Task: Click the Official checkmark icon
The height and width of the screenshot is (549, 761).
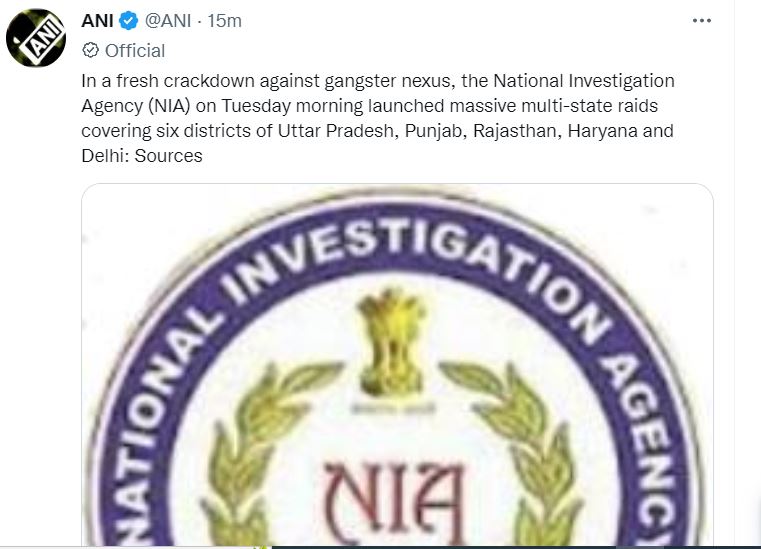Action: (89, 50)
